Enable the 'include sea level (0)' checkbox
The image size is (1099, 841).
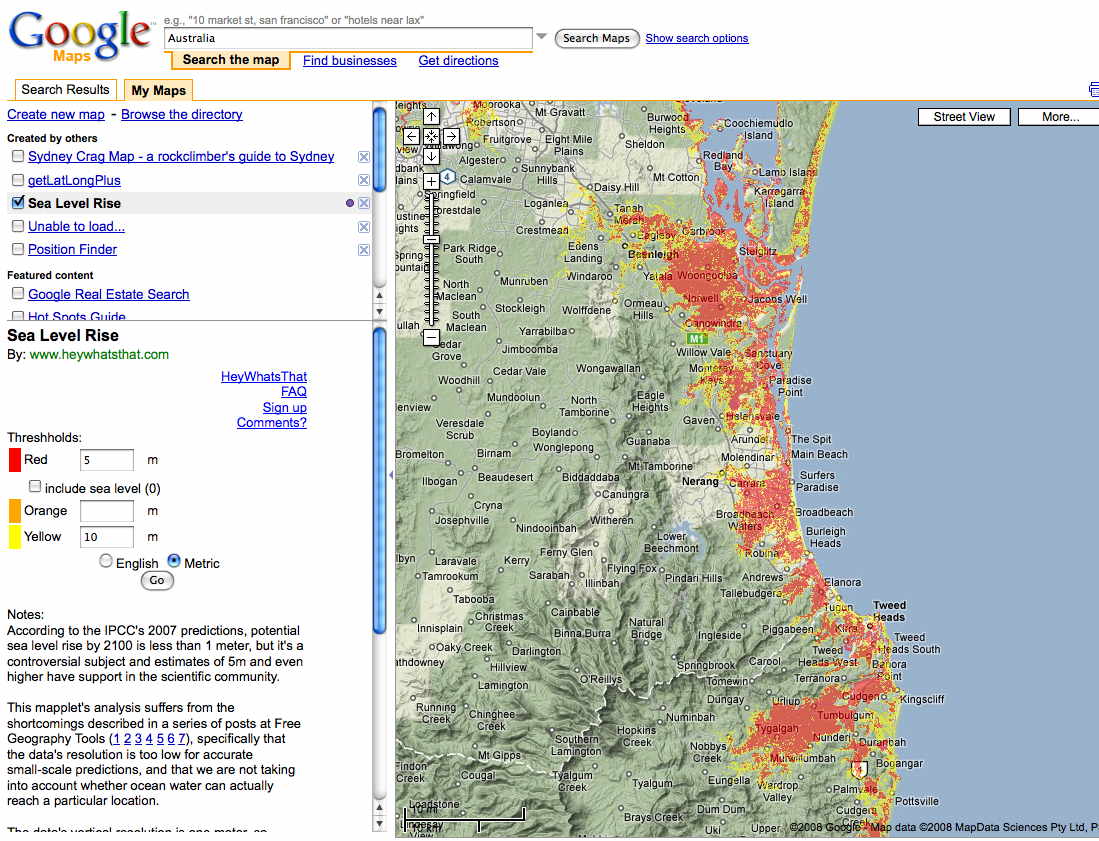35,487
